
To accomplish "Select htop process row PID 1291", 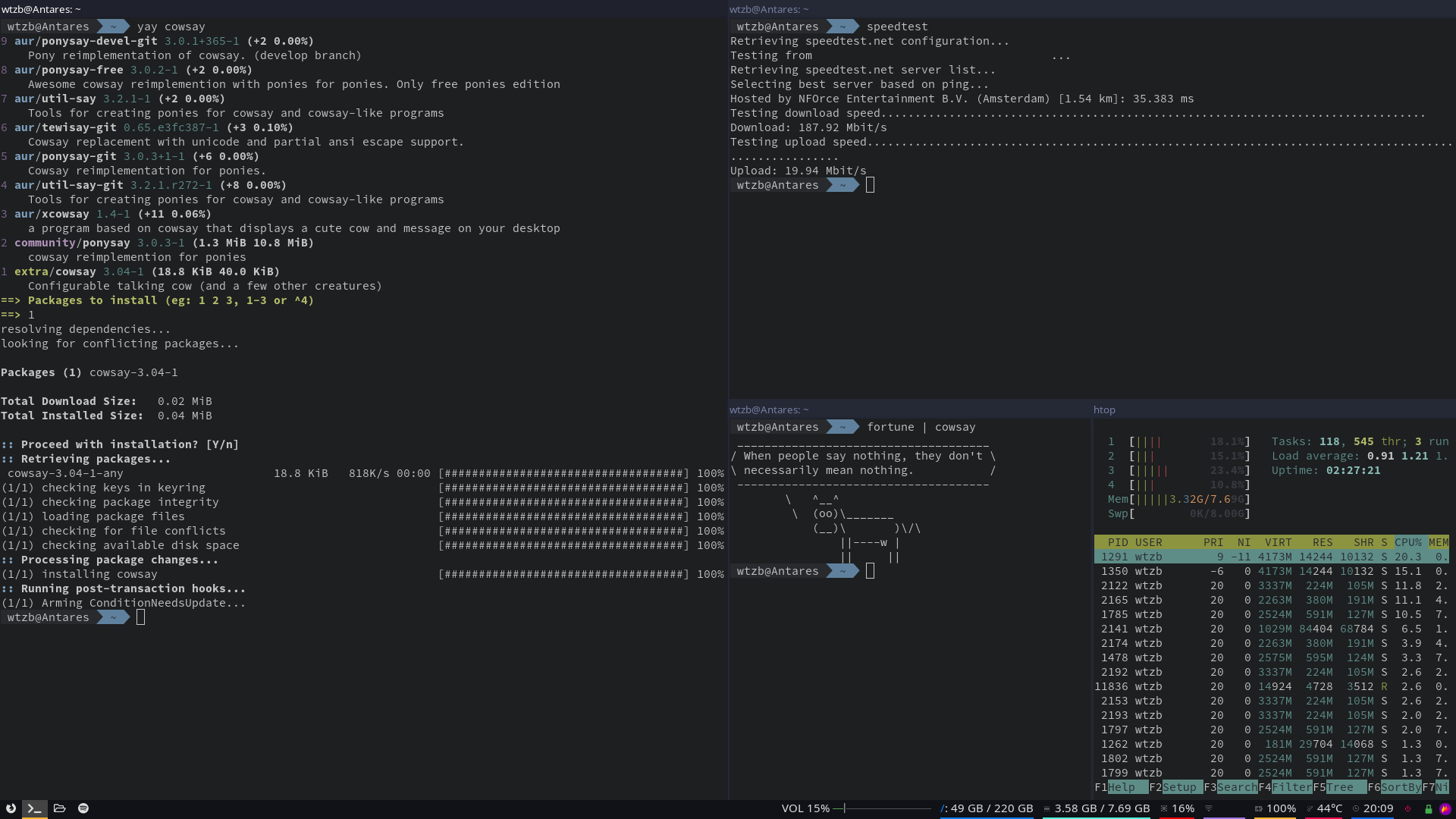I will click(1272, 557).
